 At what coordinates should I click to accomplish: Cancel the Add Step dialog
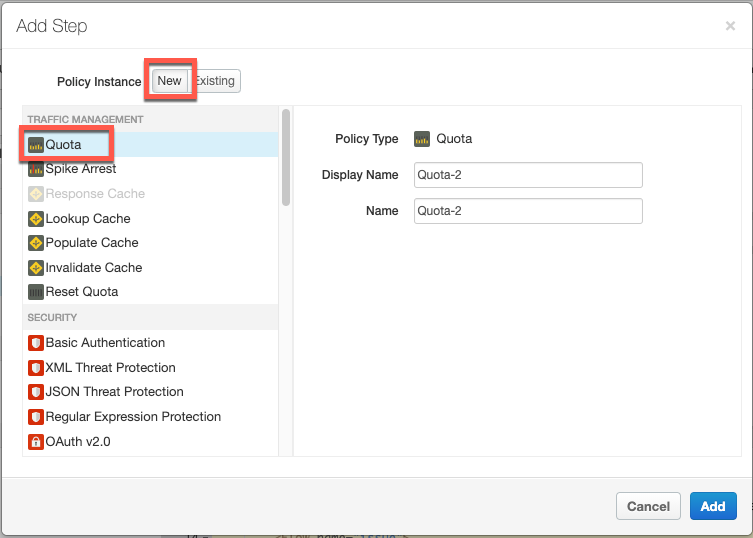(648, 506)
